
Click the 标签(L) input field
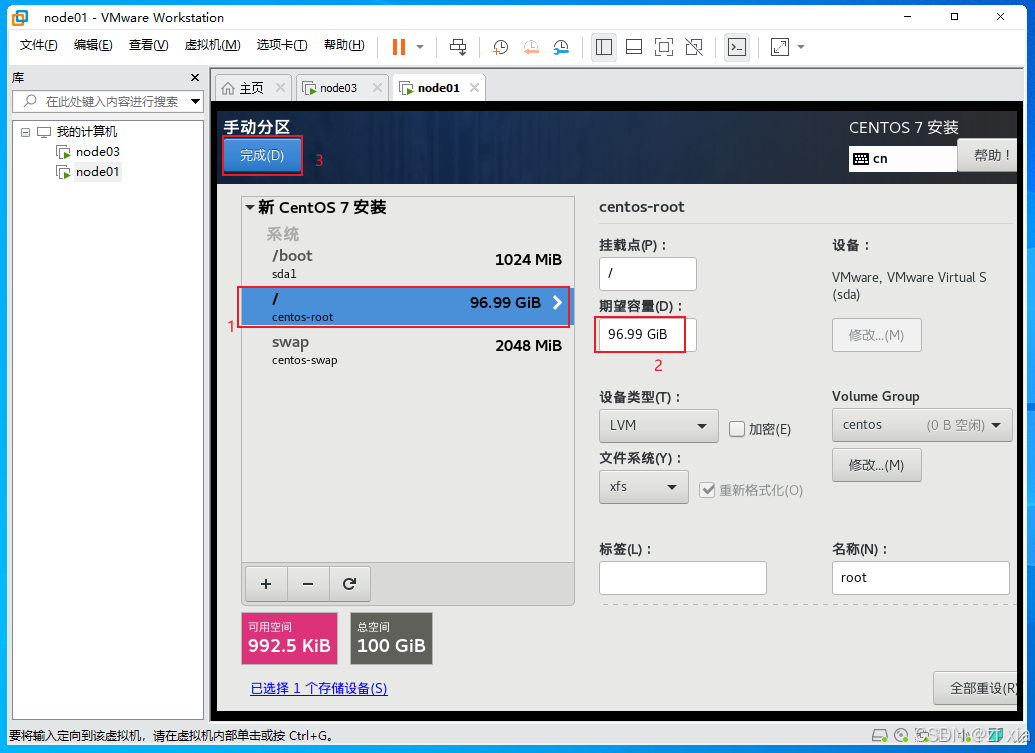click(683, 578)
